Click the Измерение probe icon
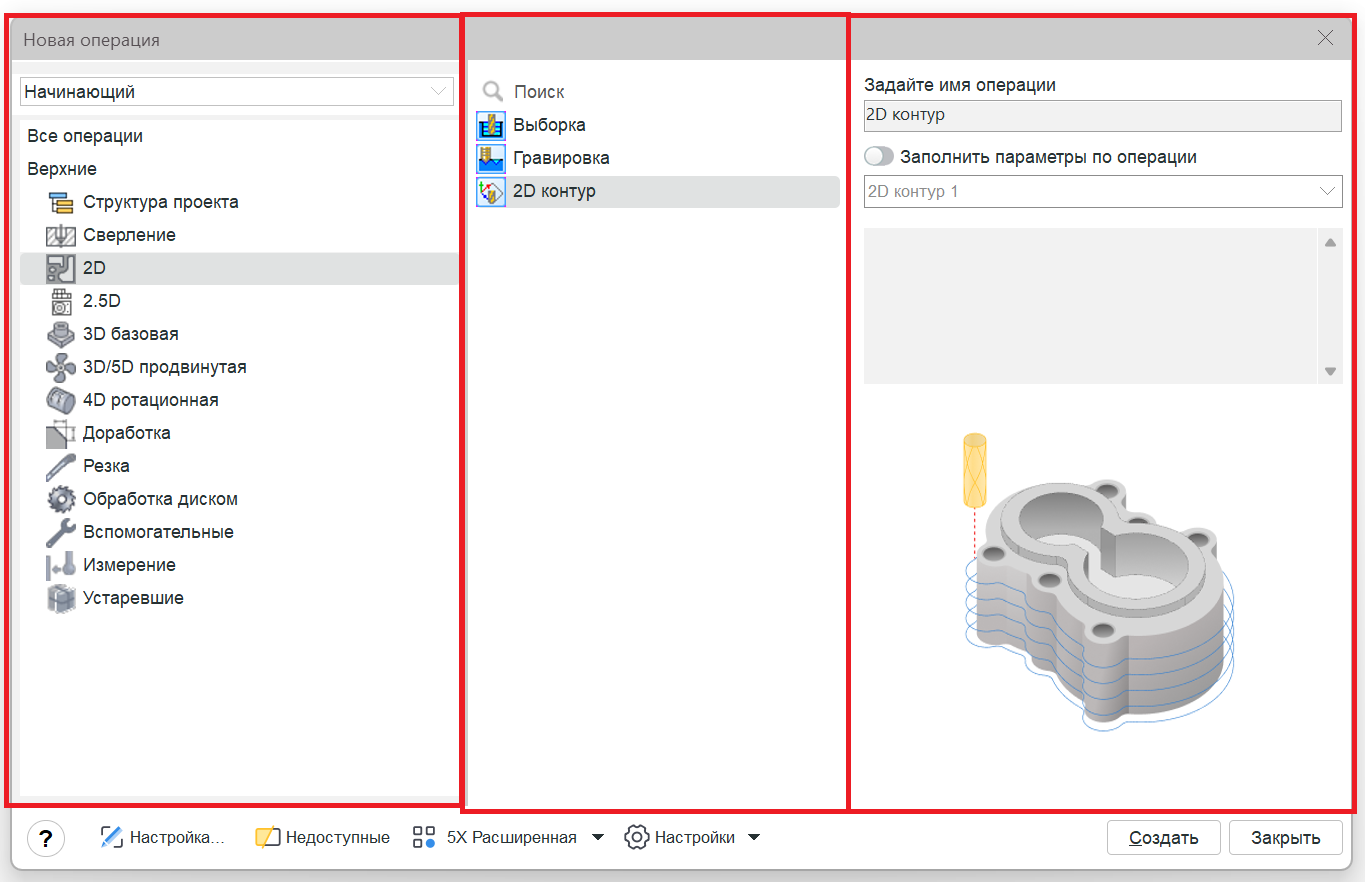This screenshot has width=1365, height=882. pyautogui.click(x=61, y=566)
